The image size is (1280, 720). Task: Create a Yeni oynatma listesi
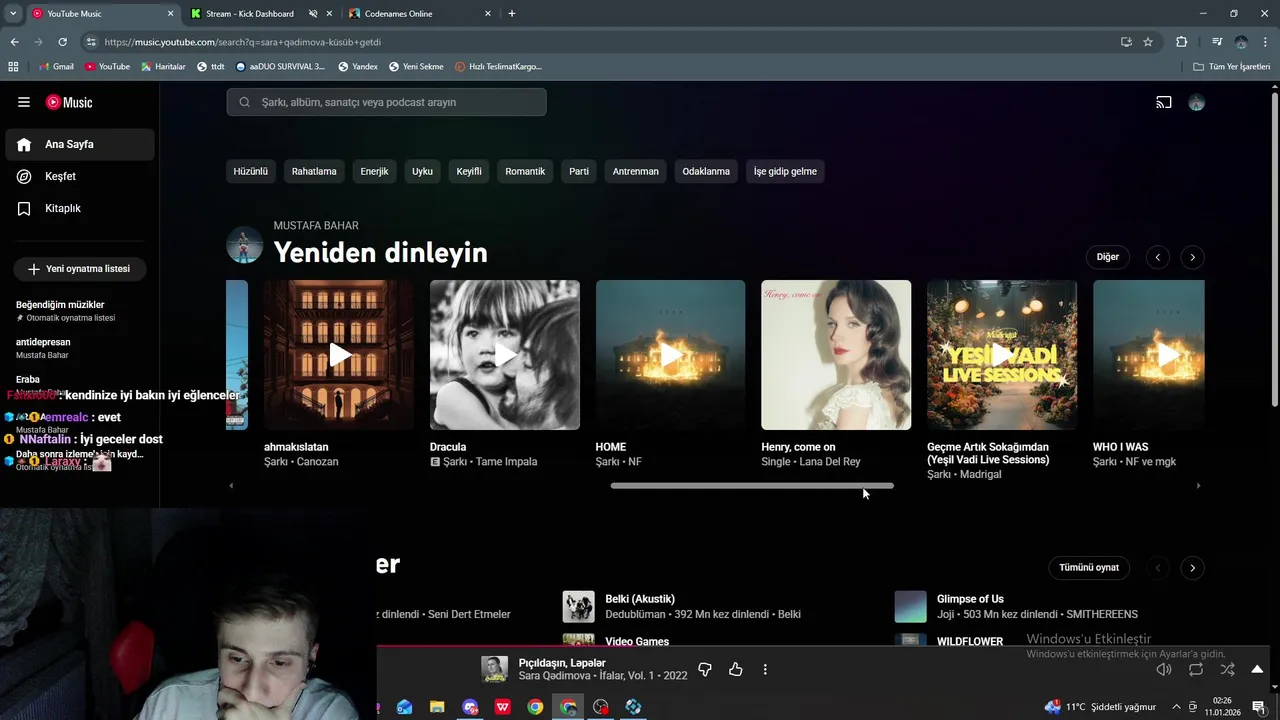[x=79, y=269]
